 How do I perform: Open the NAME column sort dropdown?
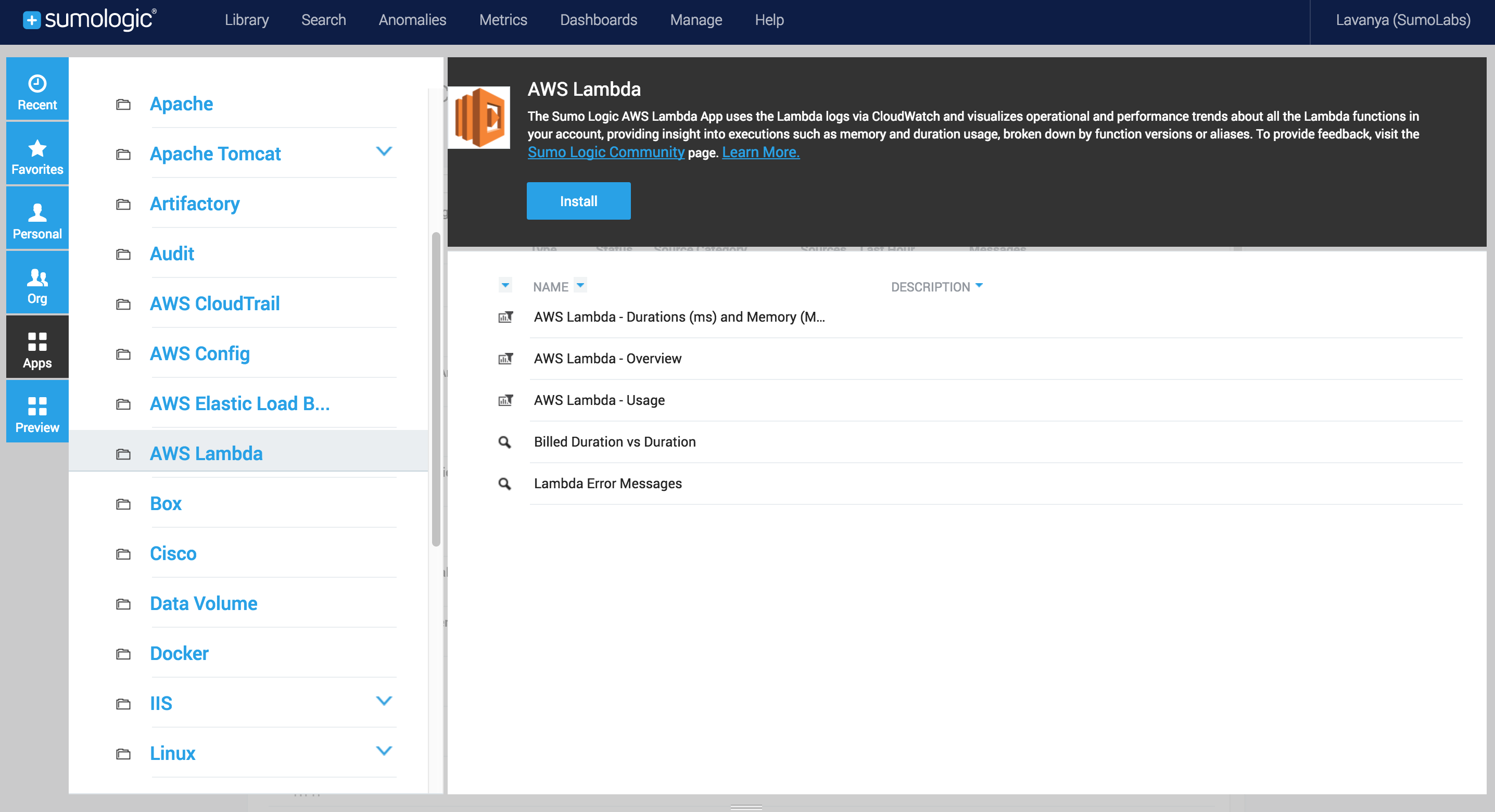(580, 285)
